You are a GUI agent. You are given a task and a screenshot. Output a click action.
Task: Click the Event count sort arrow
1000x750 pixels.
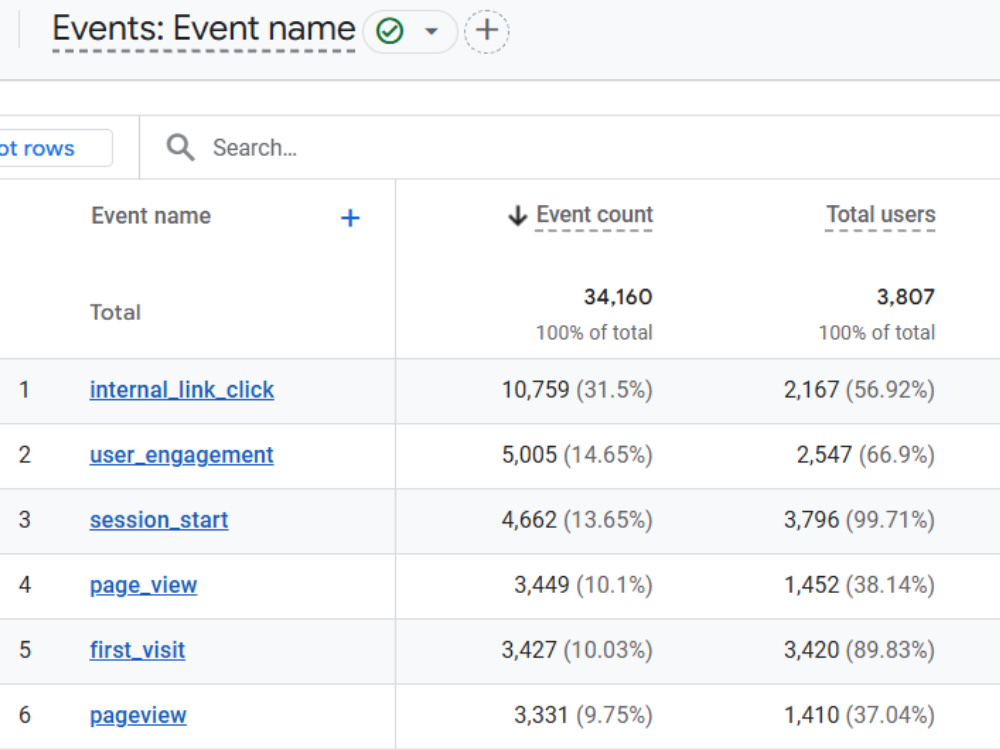pyautogui.click(x=517, y=216)
